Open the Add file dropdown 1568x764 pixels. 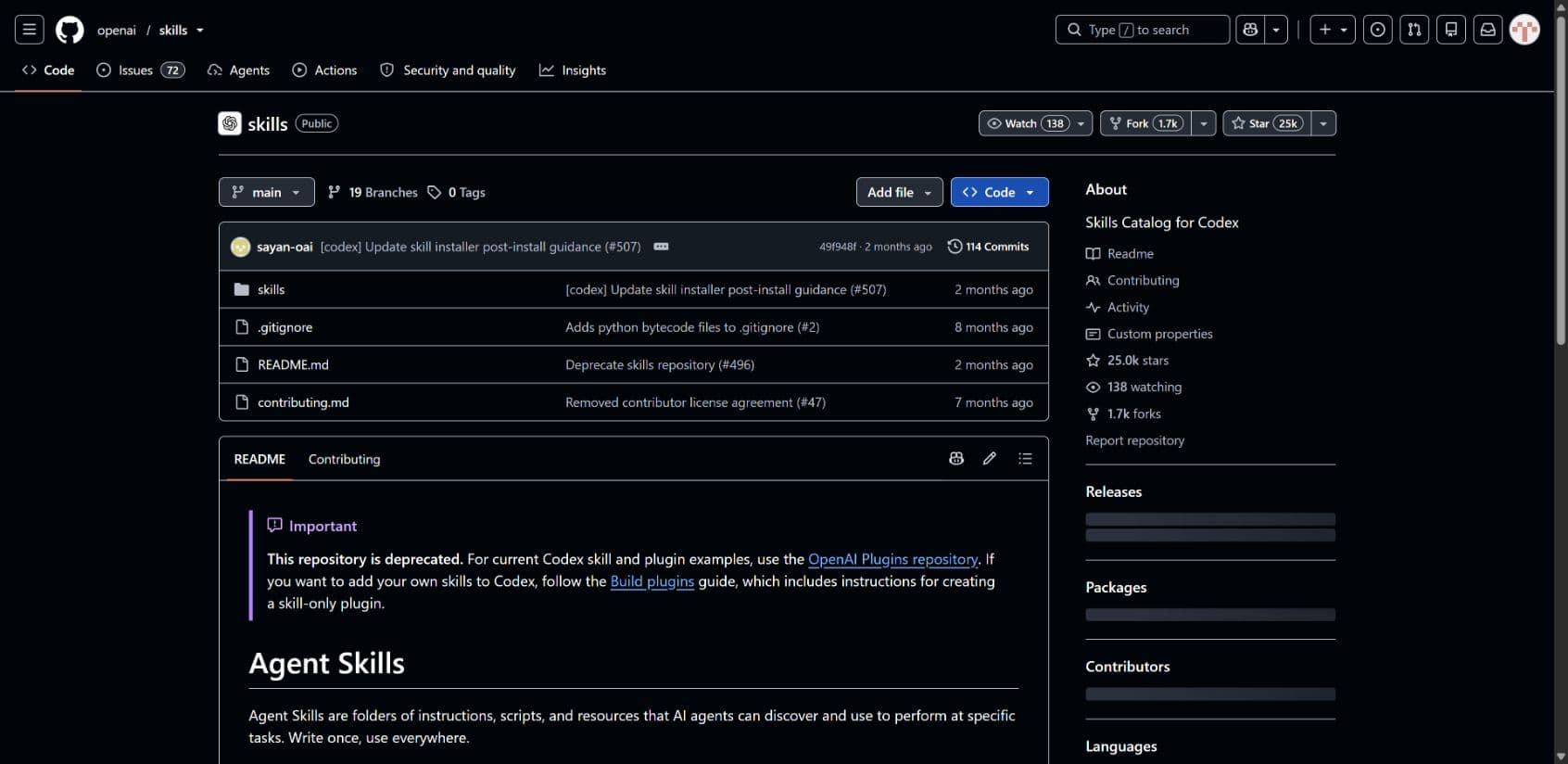tap(899, 192)
